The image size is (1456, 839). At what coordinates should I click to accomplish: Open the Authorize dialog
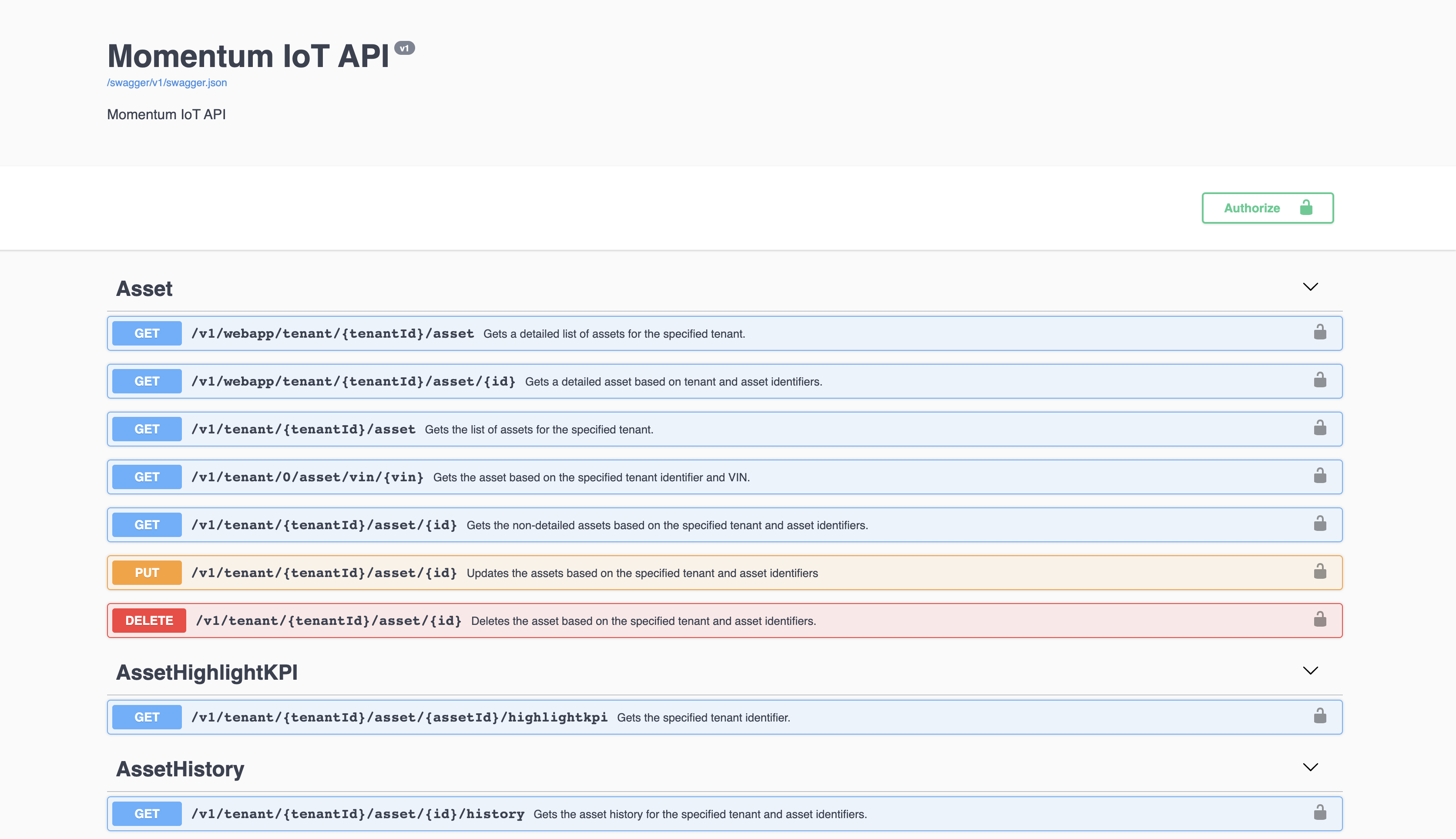point(1267,208)
